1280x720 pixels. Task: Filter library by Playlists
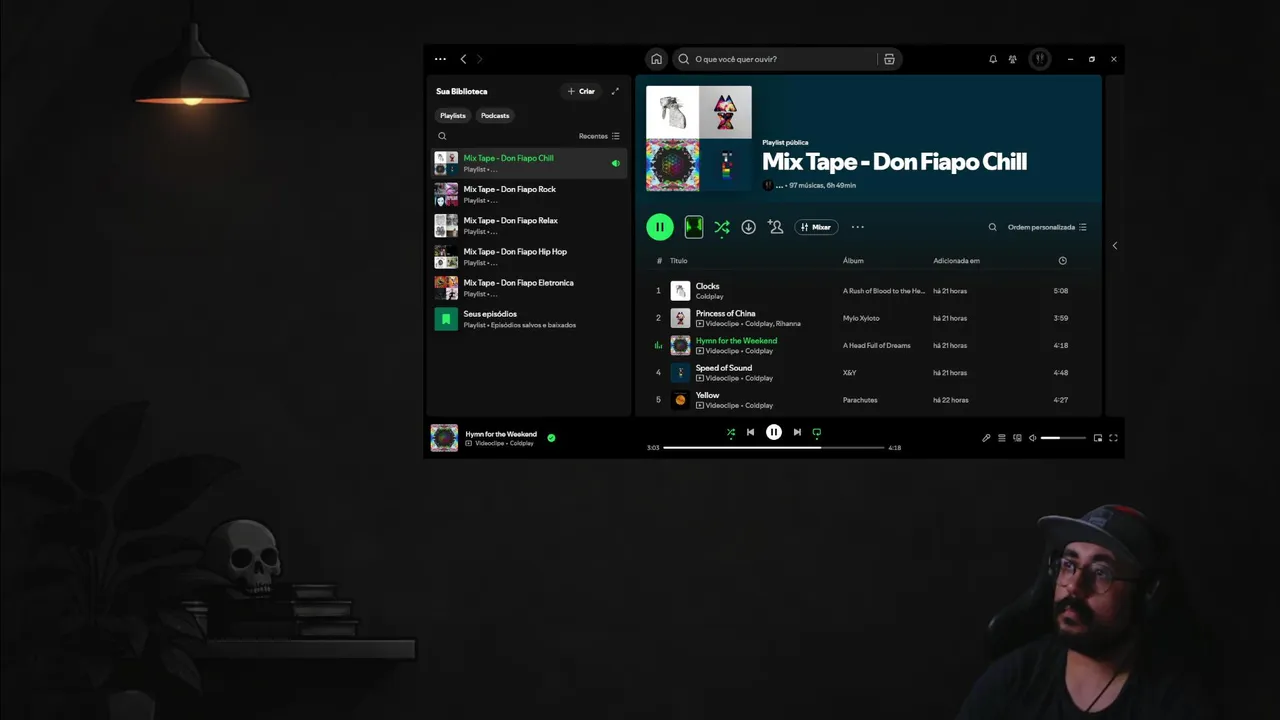click(x=453, y=115)
